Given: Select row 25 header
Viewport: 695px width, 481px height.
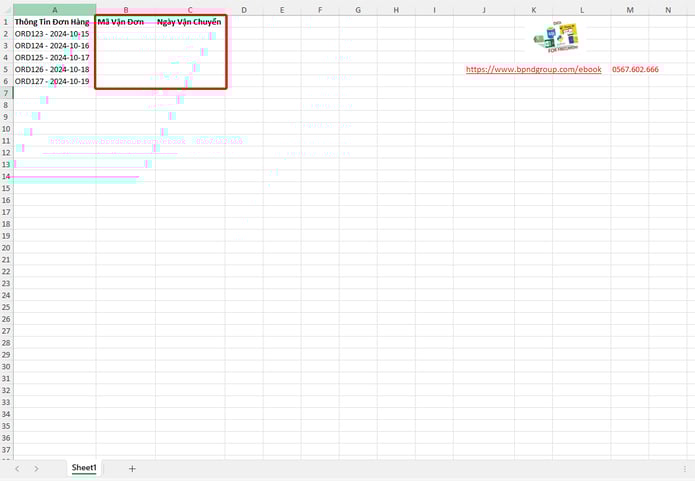Looking at the screenshot, I should click(6, 307).
